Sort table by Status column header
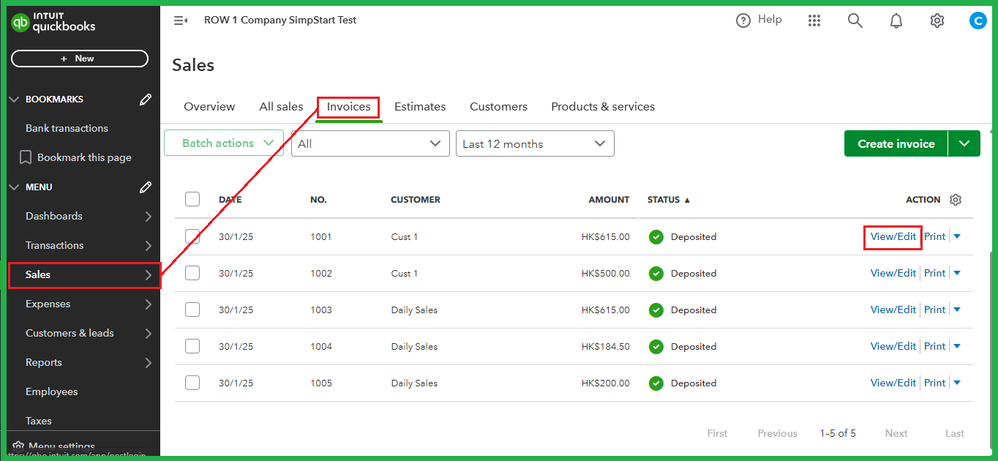 pos(666,200)
